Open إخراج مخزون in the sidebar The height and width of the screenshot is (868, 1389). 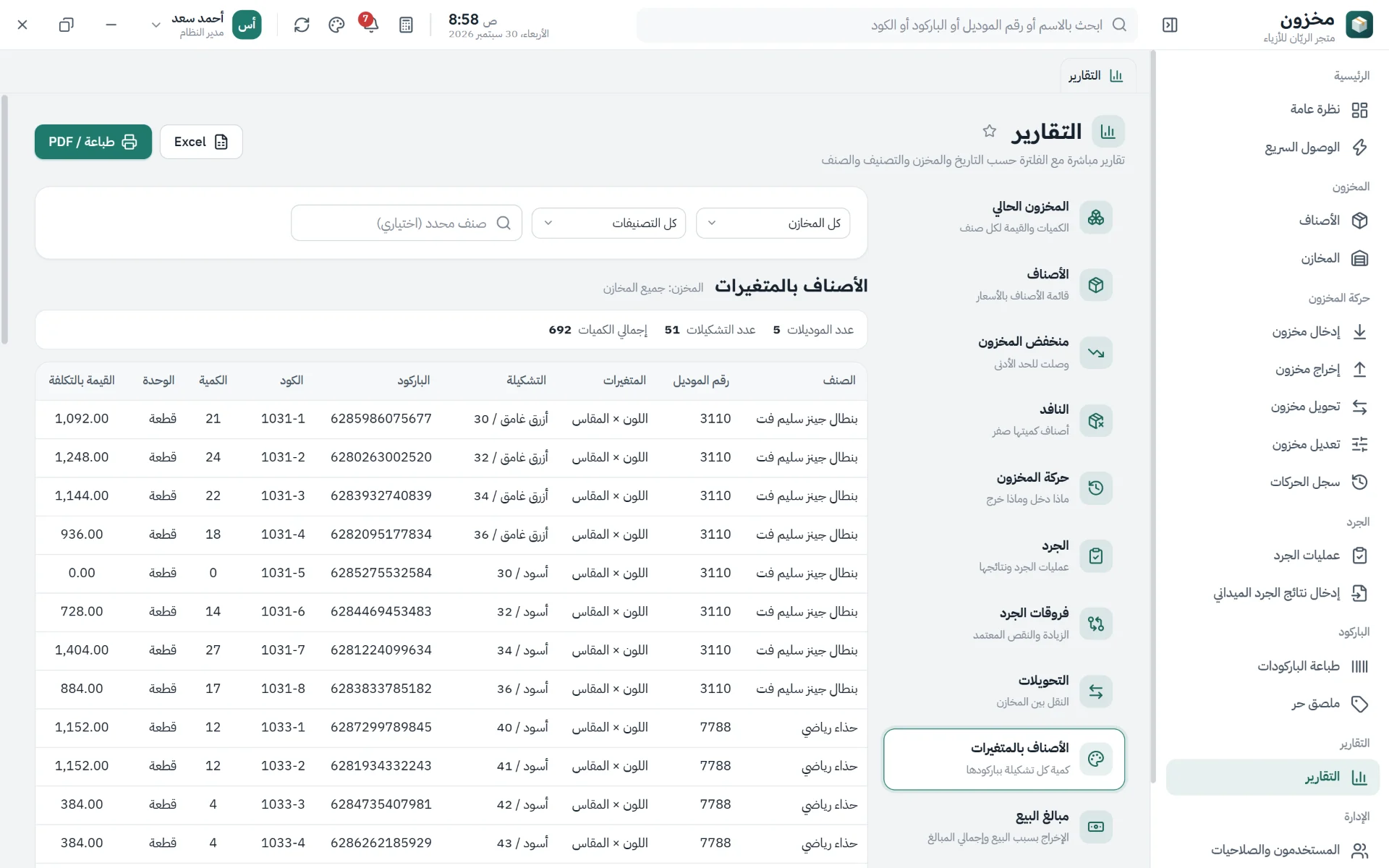(x=1273, y=370)
